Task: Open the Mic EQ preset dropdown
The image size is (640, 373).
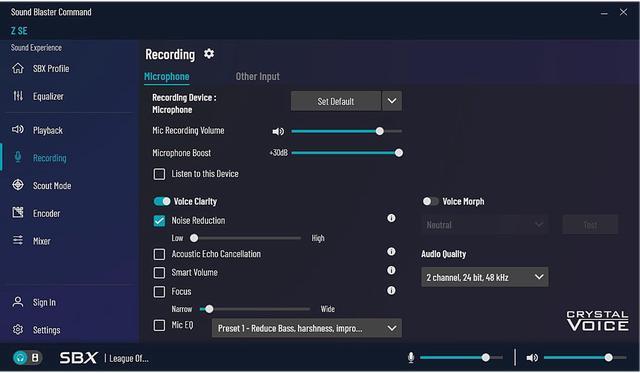Action: coord(307,328)
